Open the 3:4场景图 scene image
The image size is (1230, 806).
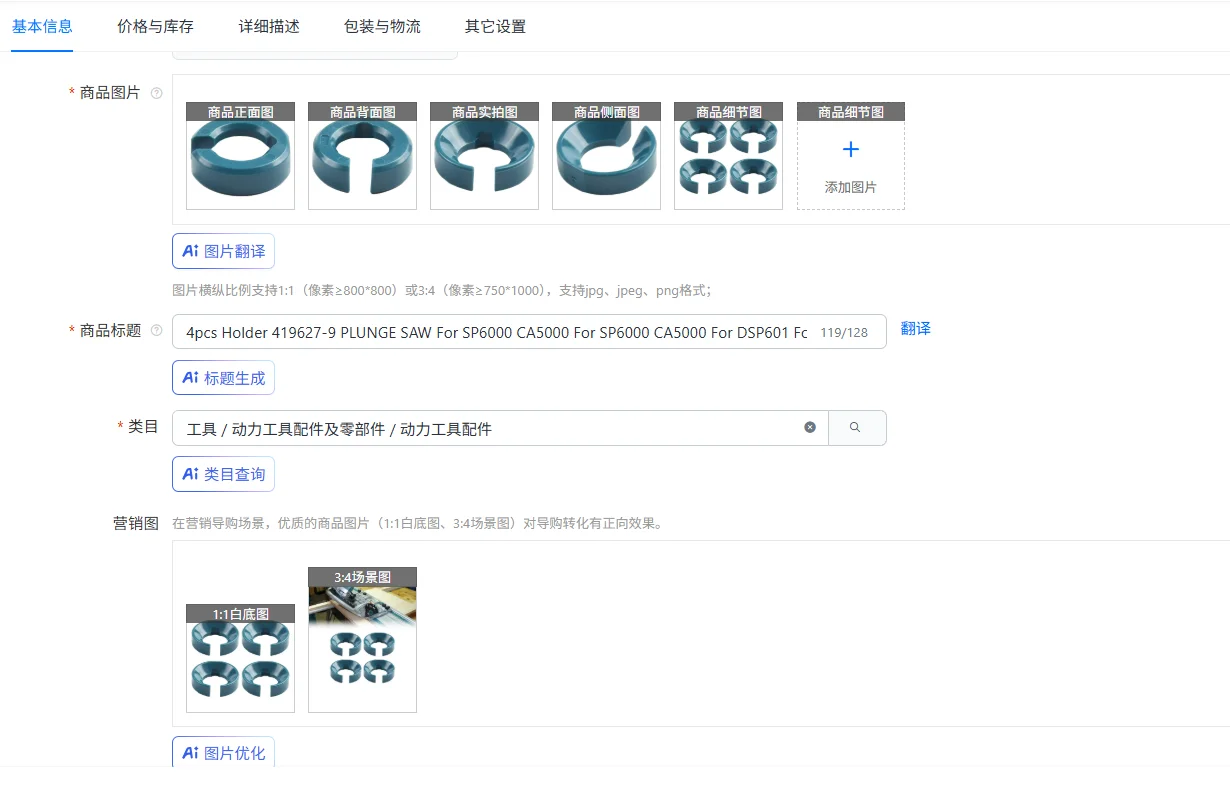click(362, 640)
